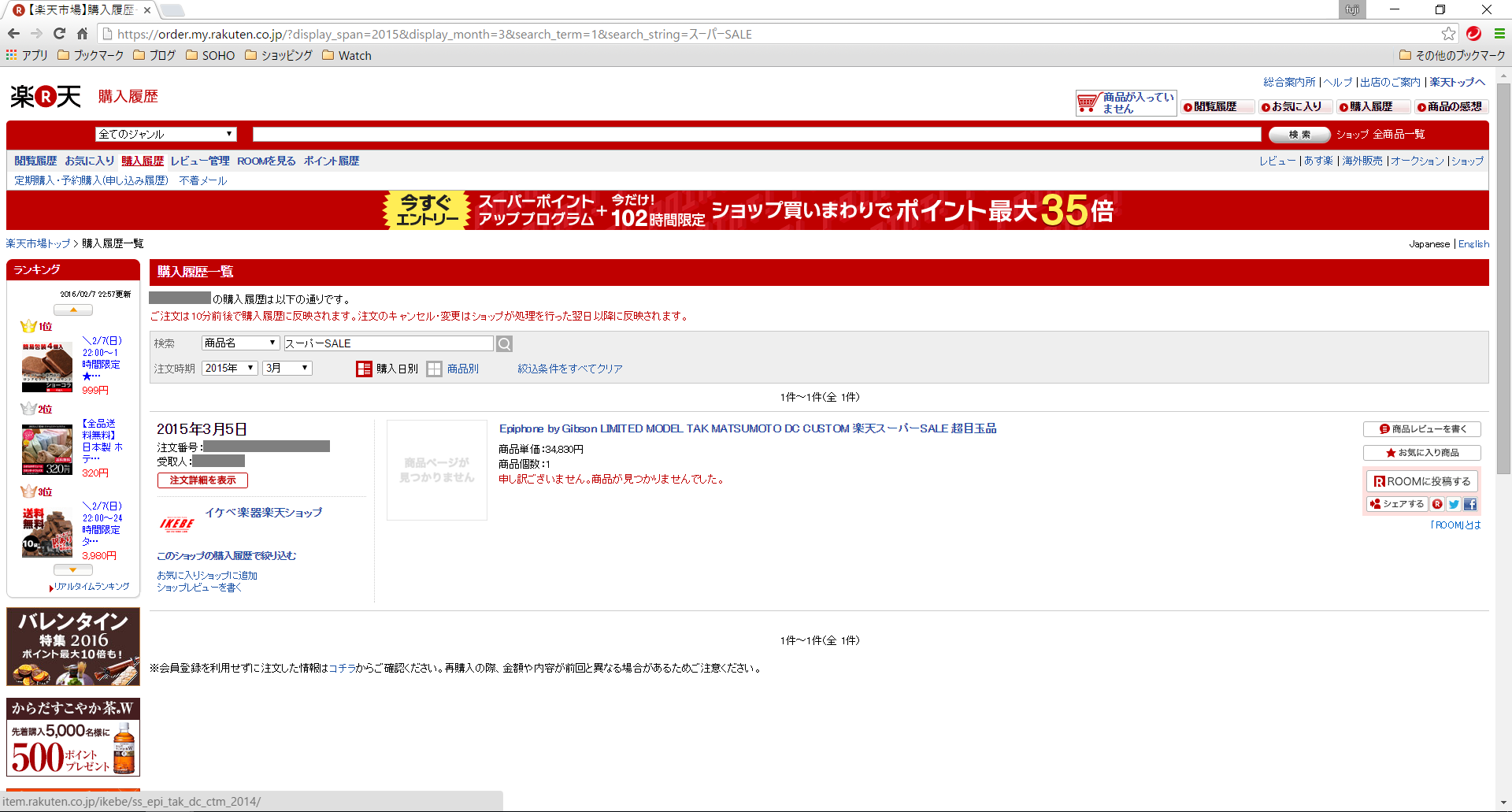Click スーパーポイントアッププログラム banner
The height and width of the screenshot is (812, 1512).
(x=747, y=210)
